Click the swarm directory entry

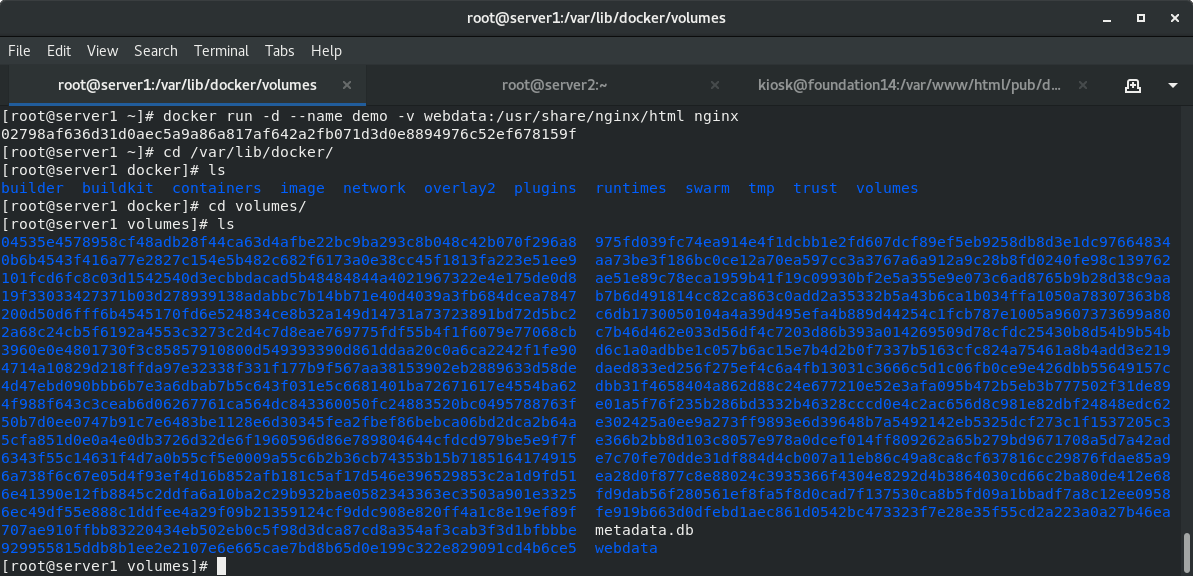708,188
